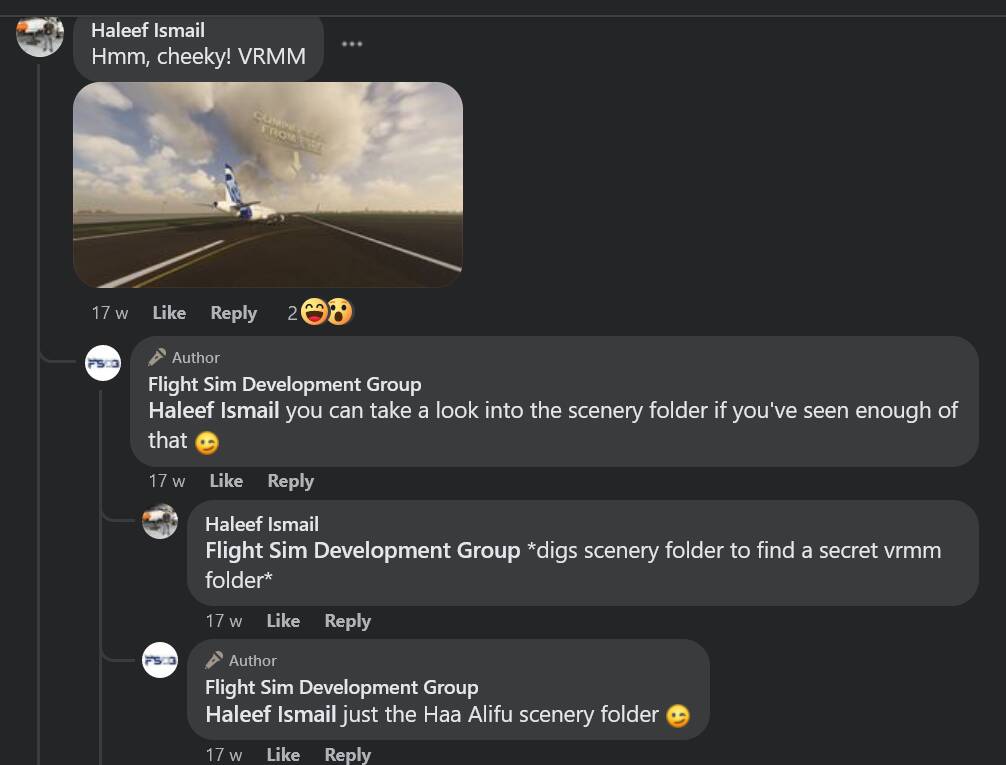Like Haleef's 'digs scenery folder' reply
The height and width of the screenshot is (765, 1006).
pos(284,621)
